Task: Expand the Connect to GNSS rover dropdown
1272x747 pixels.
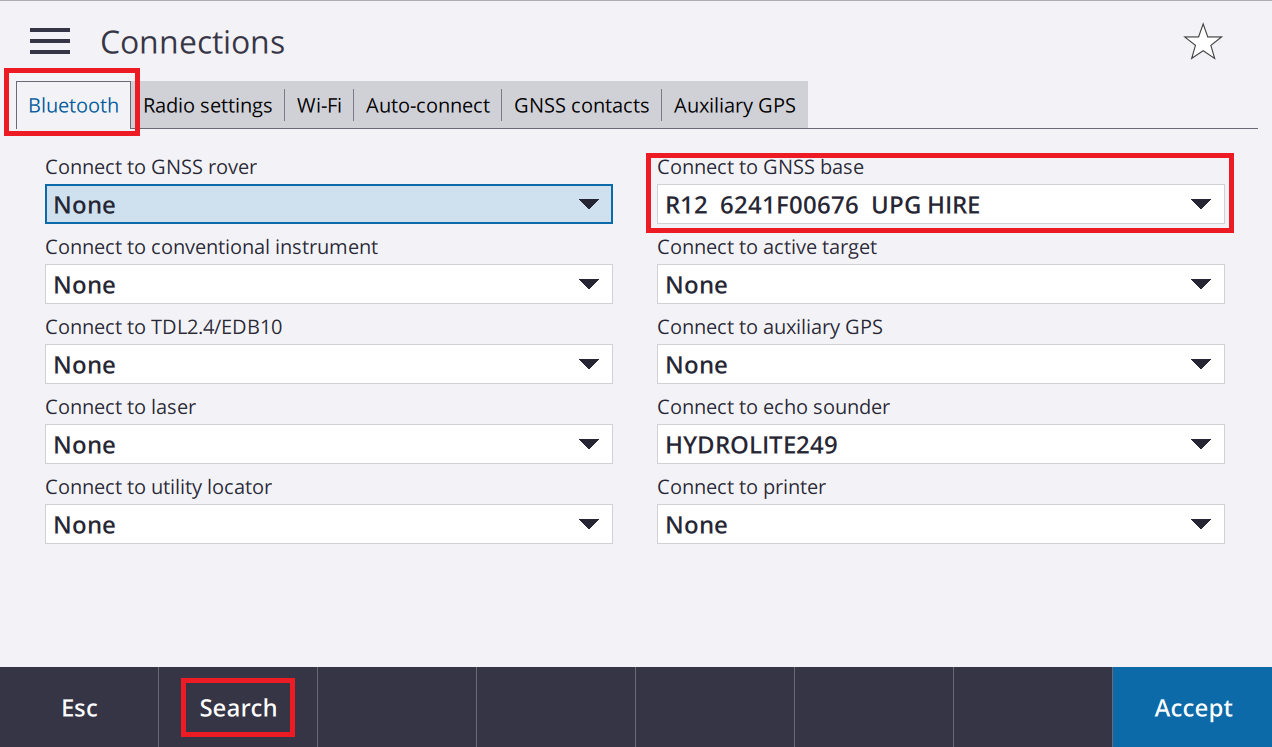Action: click(329, 204)
